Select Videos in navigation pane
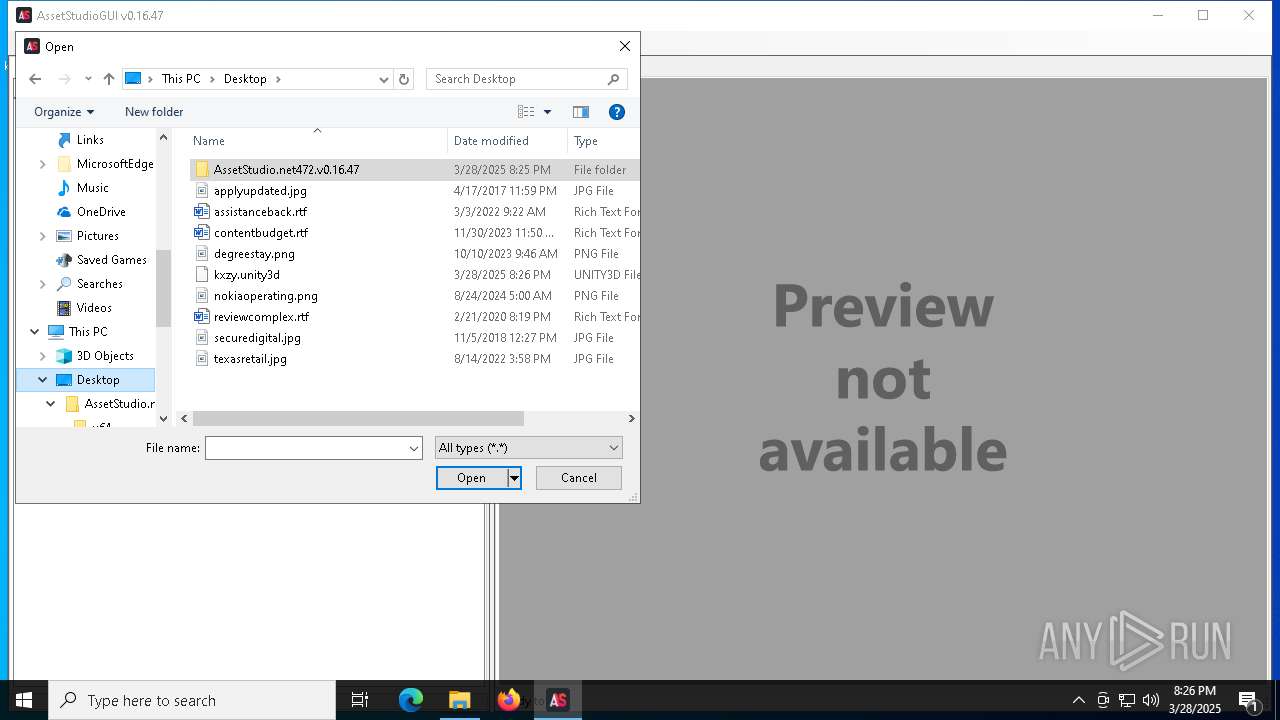 [94, 308]
